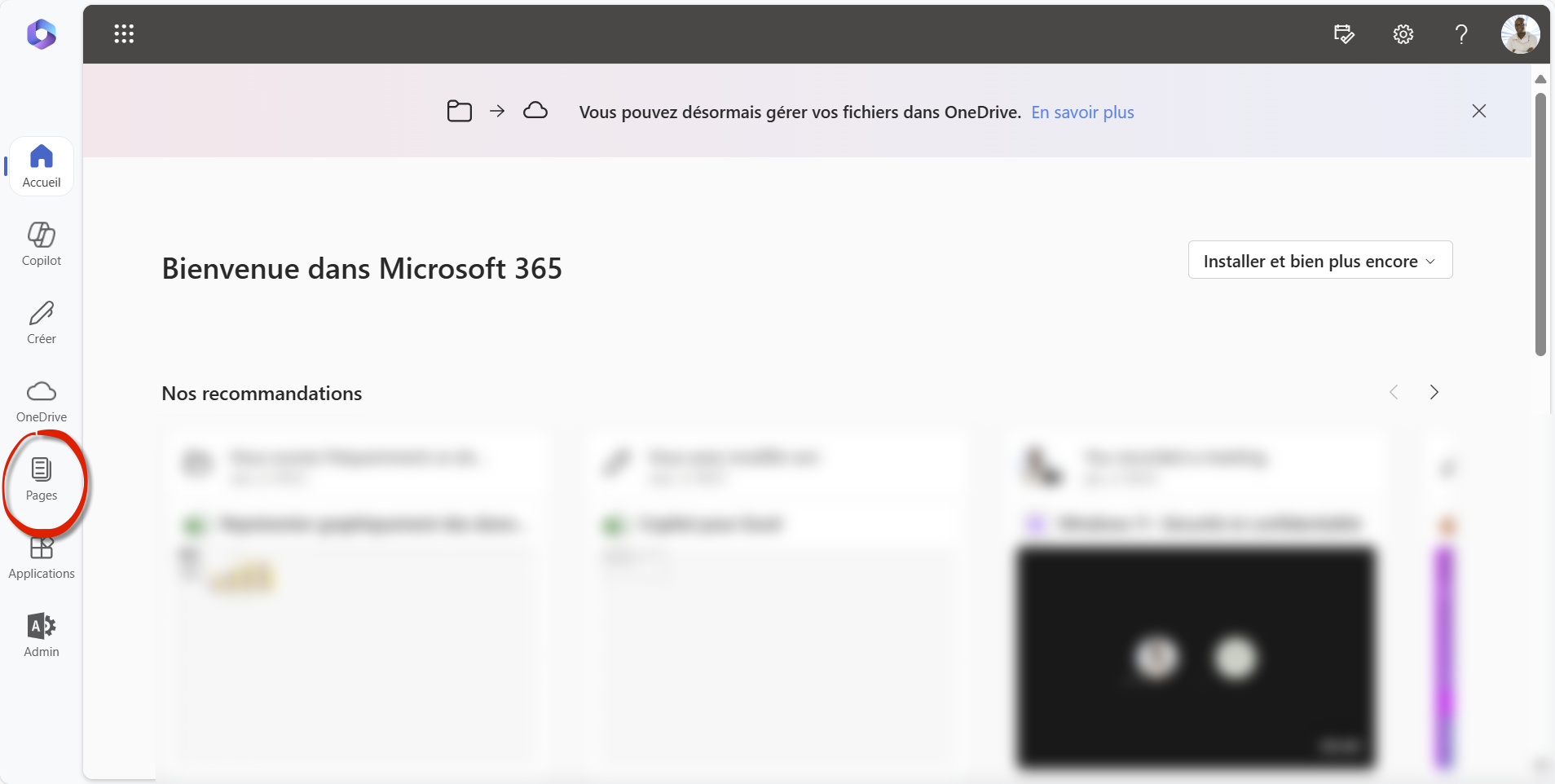Viewport: 1555px width, 784px height.
Task: Show previous recommendations with left chevron
Action: click(1394, 392)
